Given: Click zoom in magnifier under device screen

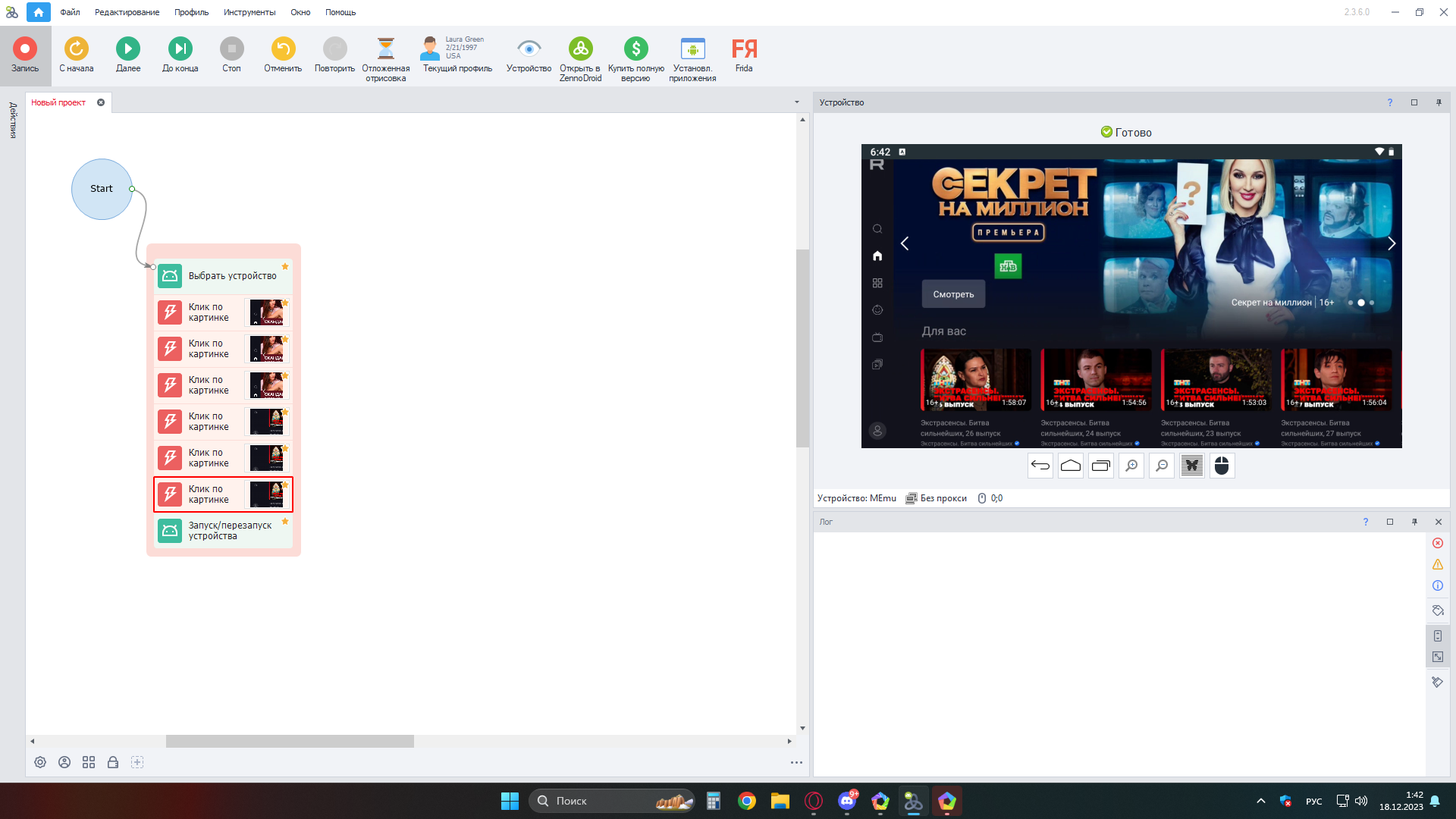Looking at the screenshot, I should coord(1131,466).
